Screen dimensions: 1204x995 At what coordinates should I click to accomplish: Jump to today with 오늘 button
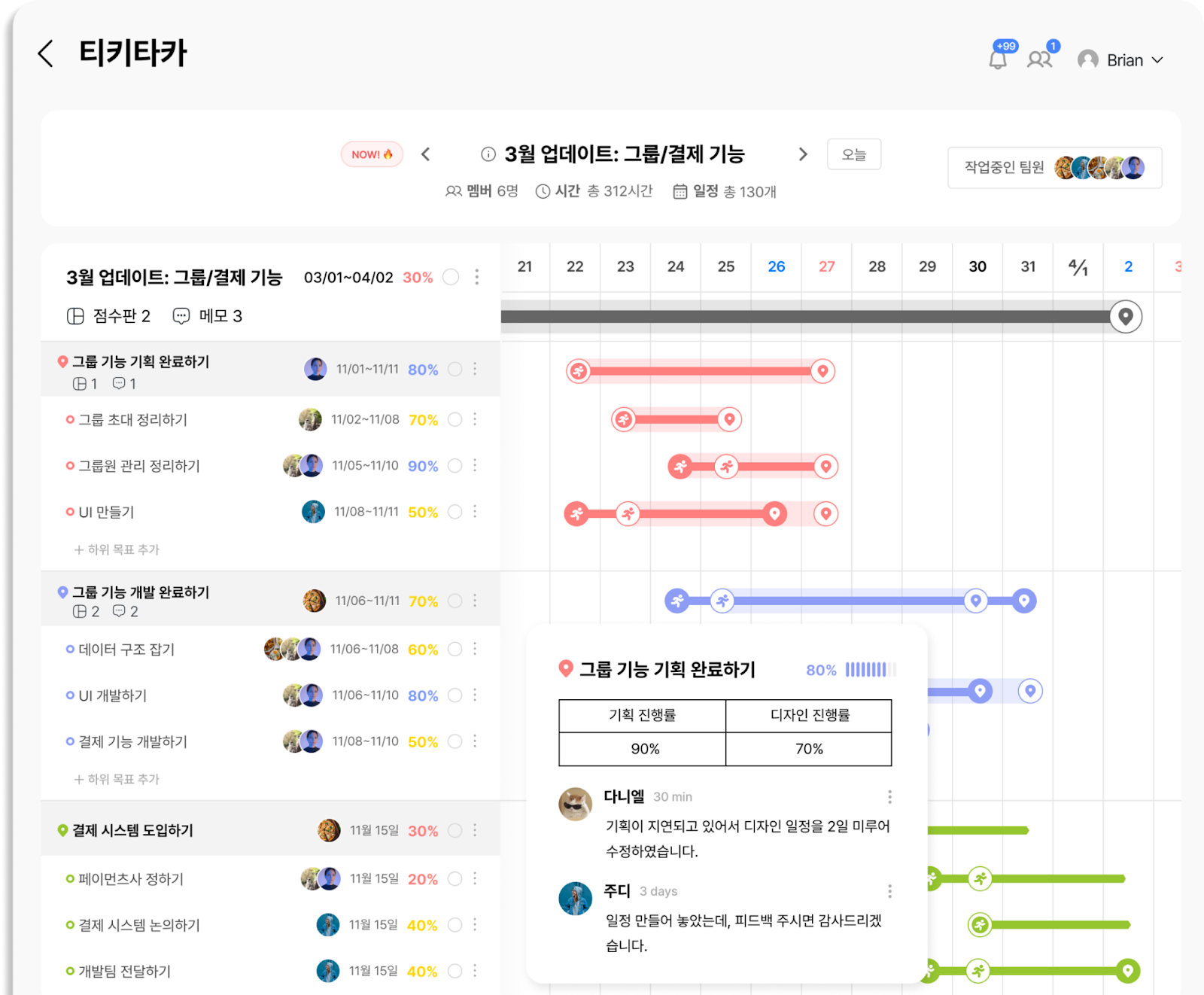pos(854,154)
